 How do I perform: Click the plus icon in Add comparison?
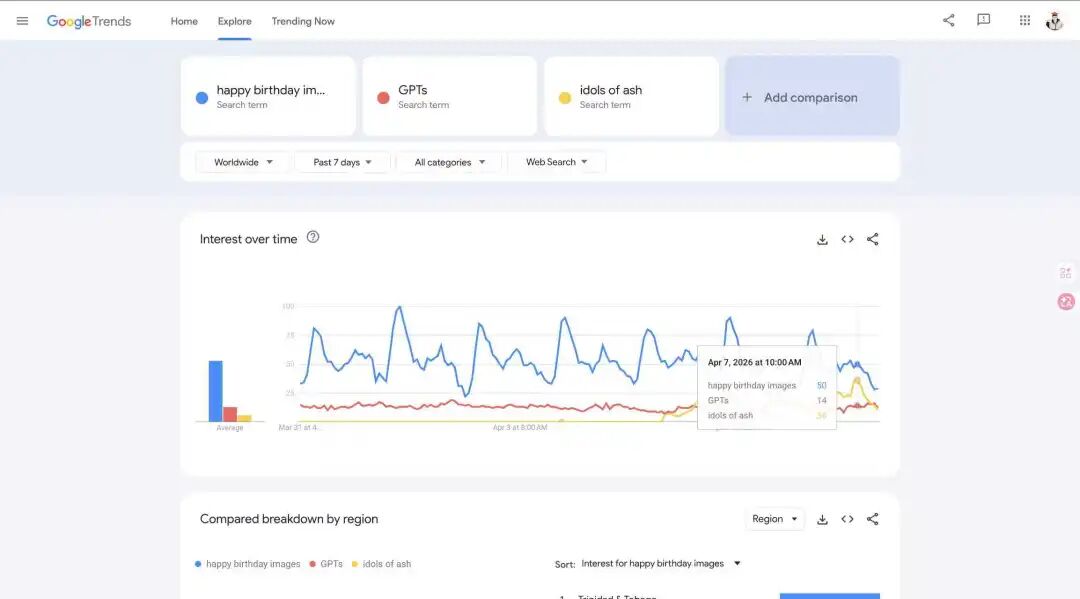coord(747,97)
